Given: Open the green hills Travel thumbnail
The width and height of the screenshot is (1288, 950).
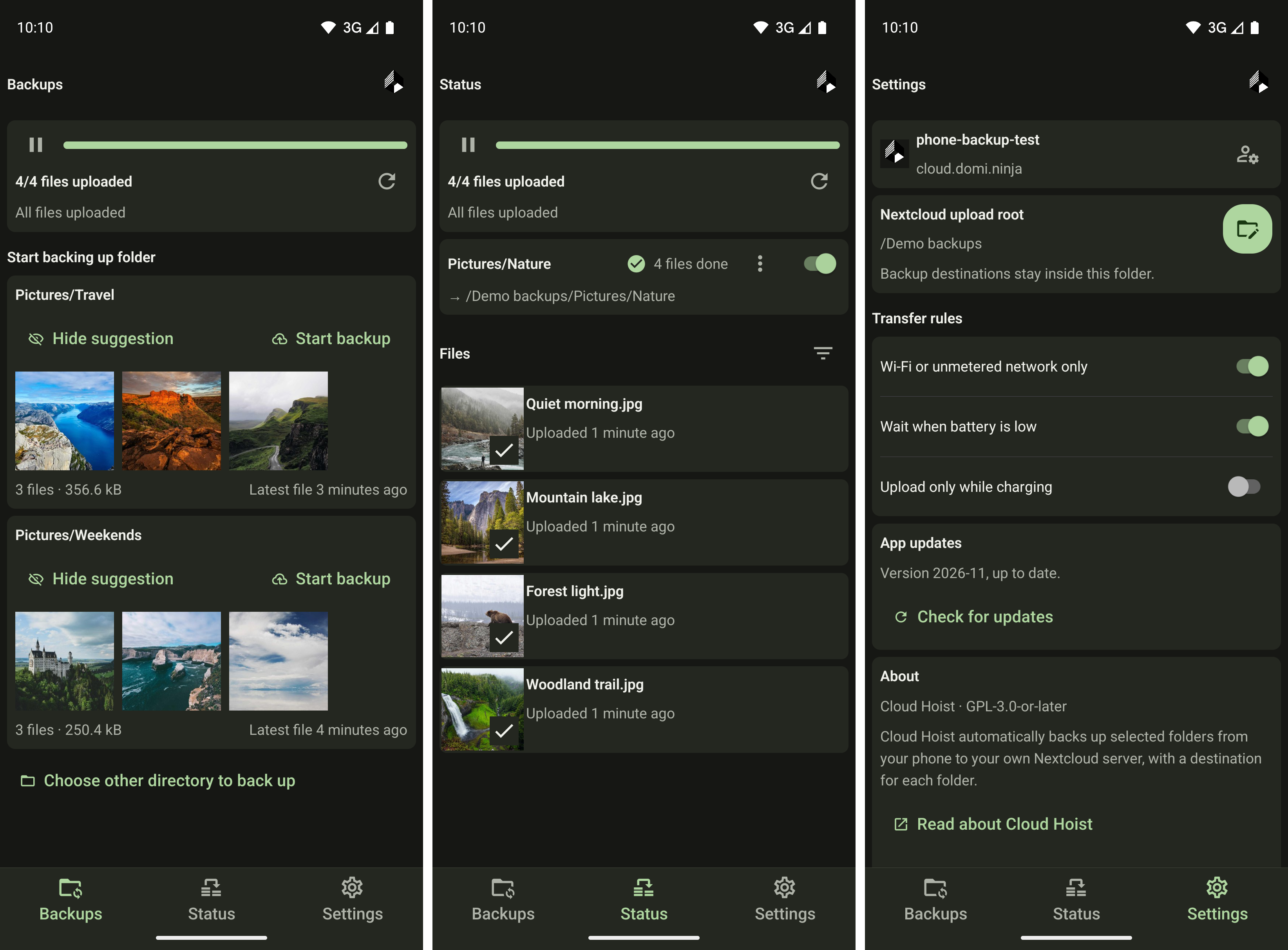Looking at the screenshot, I should [278, 421].
